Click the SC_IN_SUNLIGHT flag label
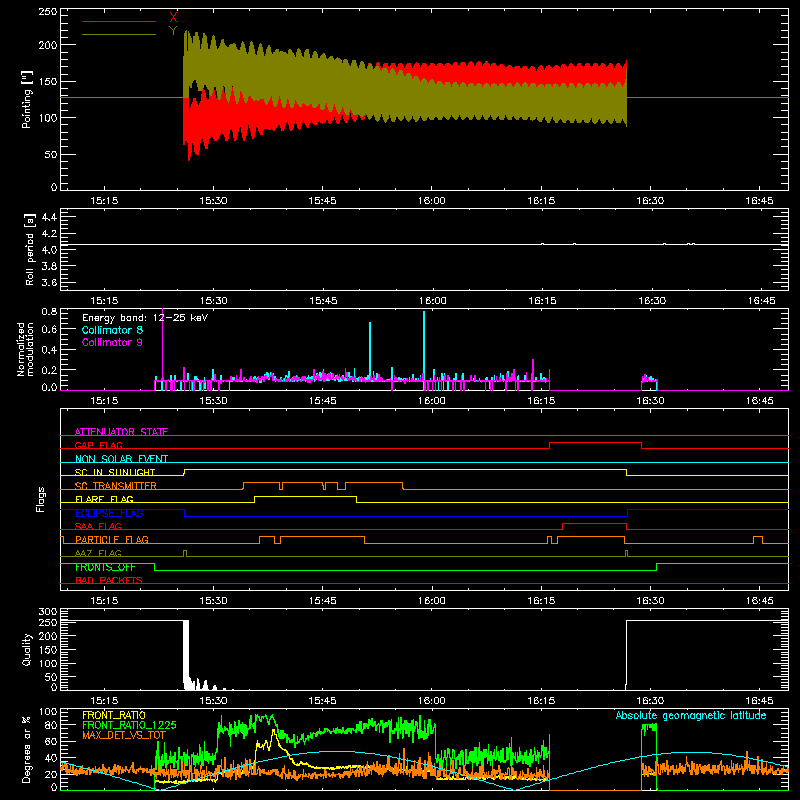This screenshot has width=800, height=800. click(115, 472)
